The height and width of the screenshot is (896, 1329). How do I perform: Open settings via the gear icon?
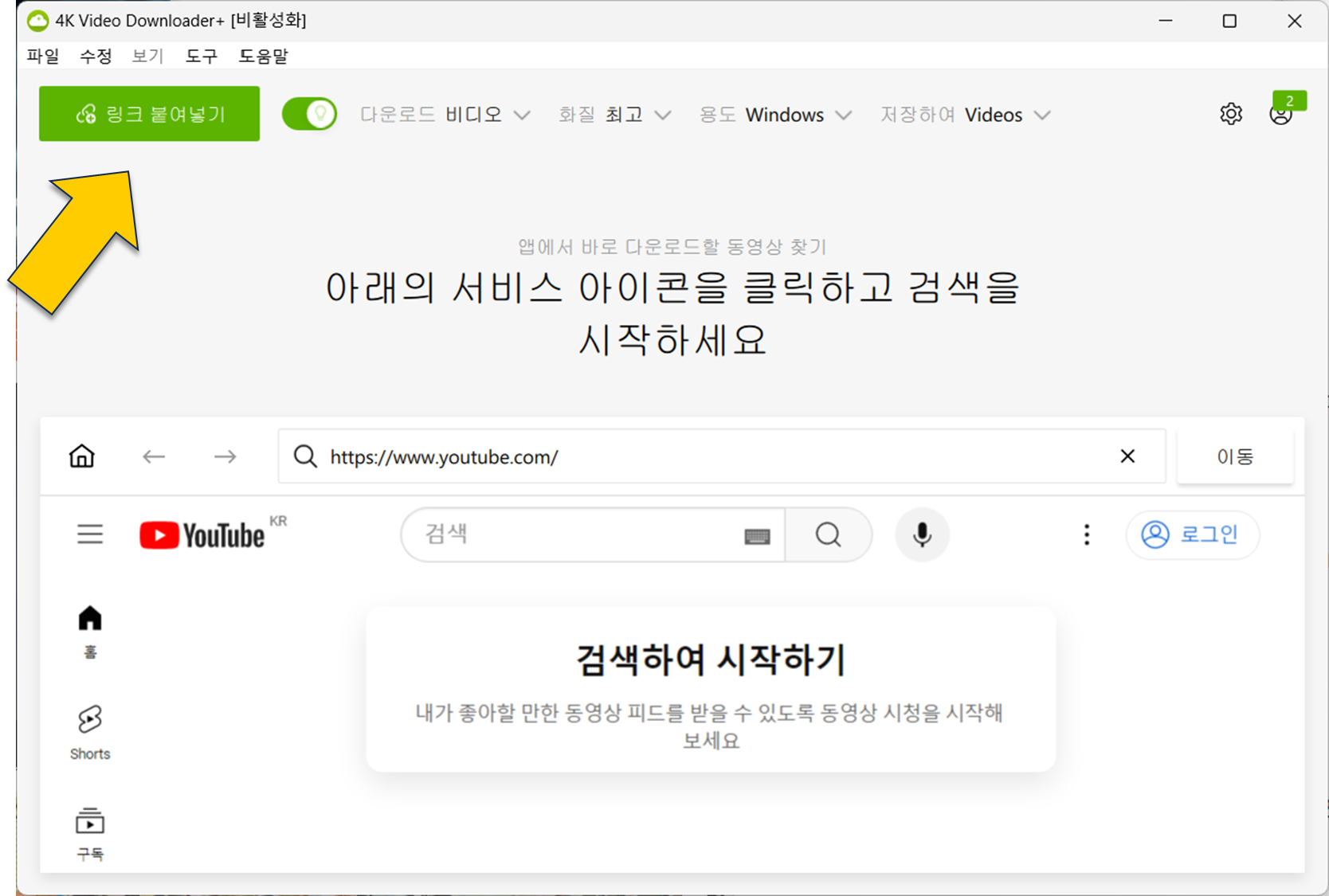[1231, 114]
